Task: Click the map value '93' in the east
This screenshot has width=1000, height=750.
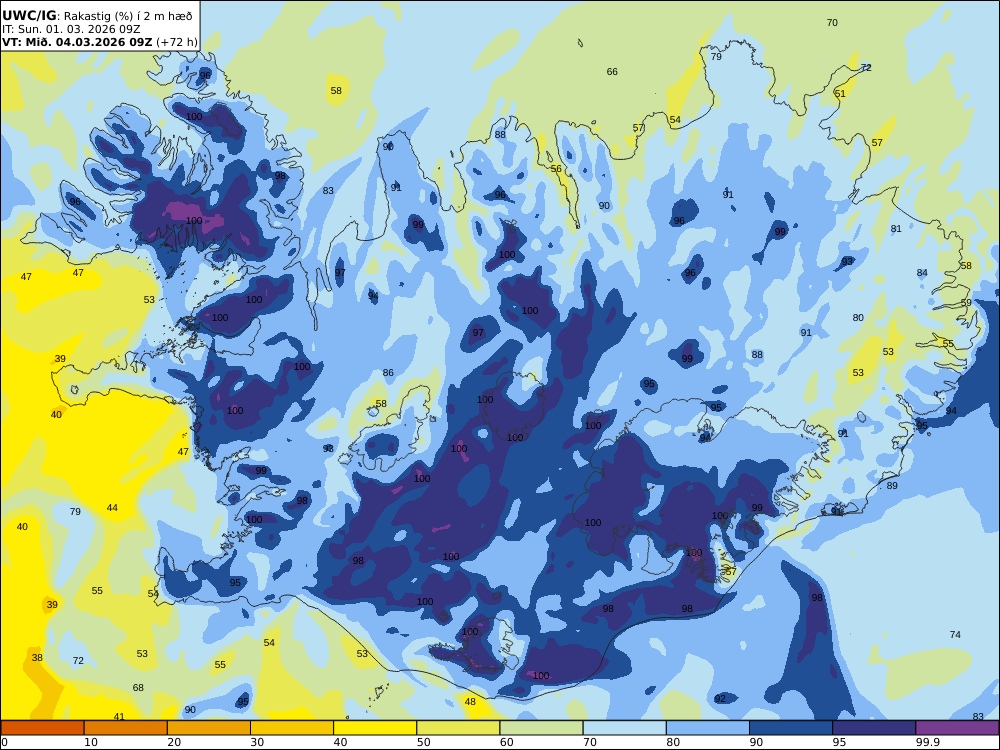Action: (847, 261)
